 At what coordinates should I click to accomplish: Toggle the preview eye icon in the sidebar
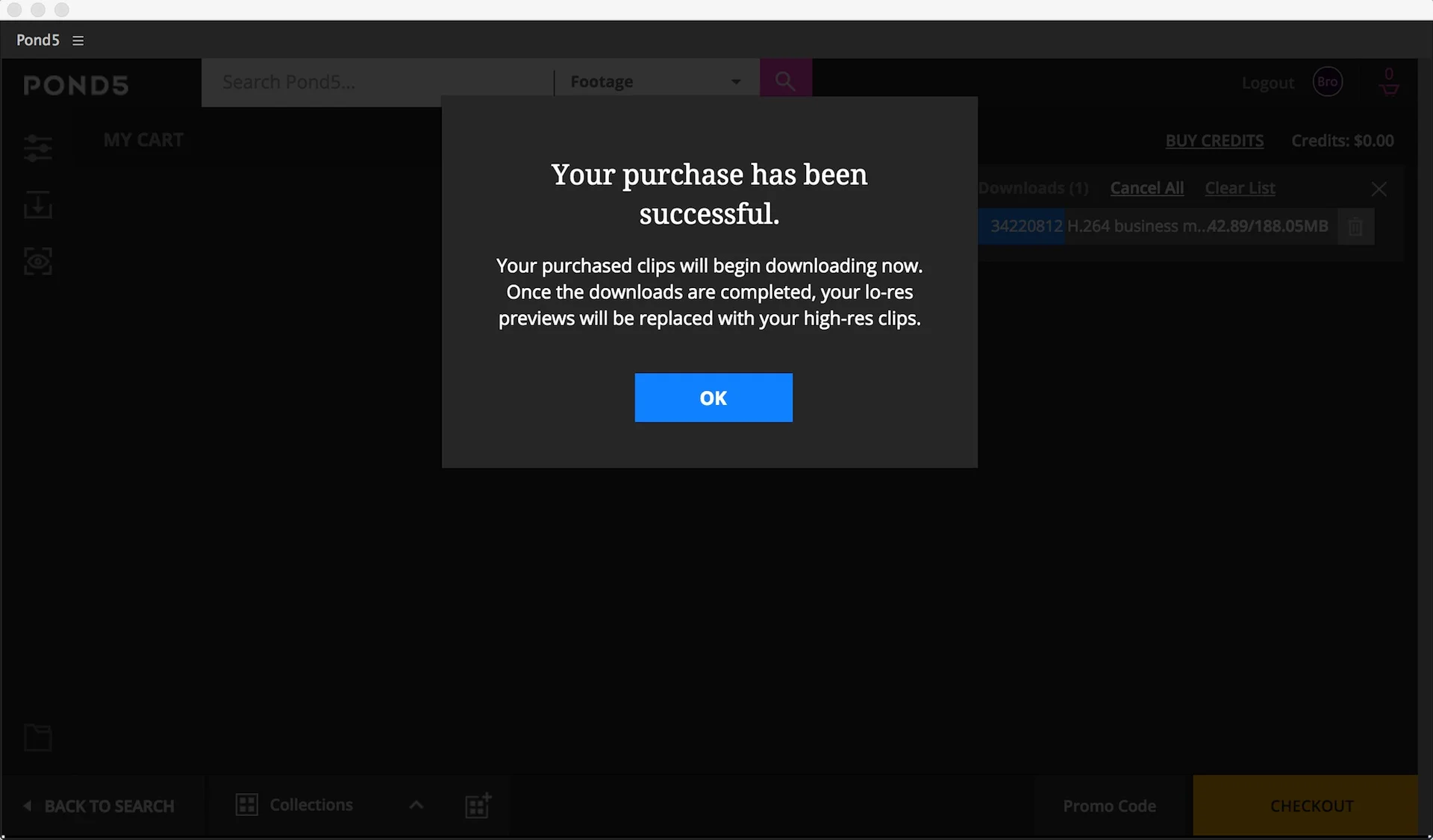click(x=37, y=261)
